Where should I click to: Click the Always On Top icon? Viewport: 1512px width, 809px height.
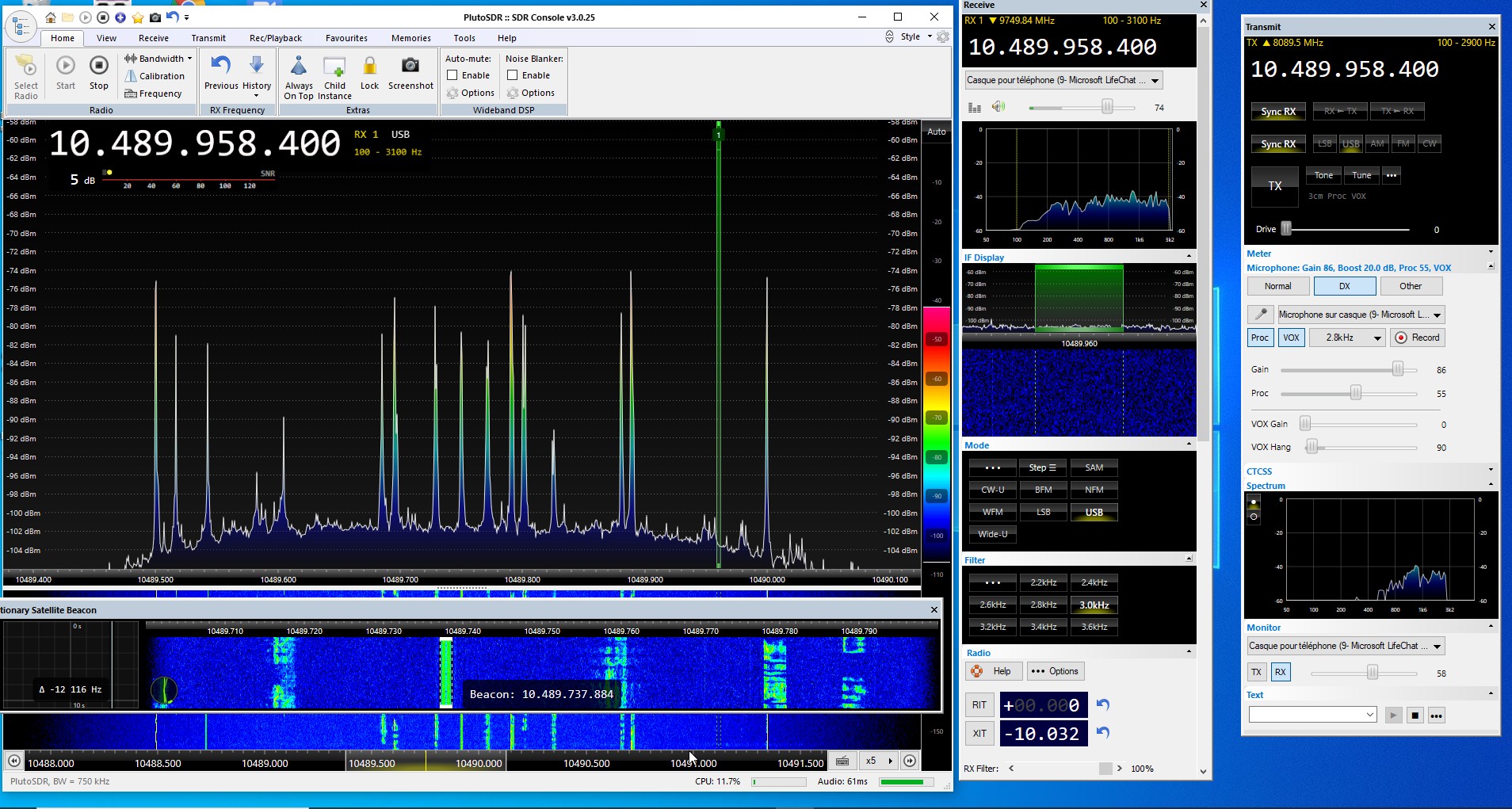299,67
